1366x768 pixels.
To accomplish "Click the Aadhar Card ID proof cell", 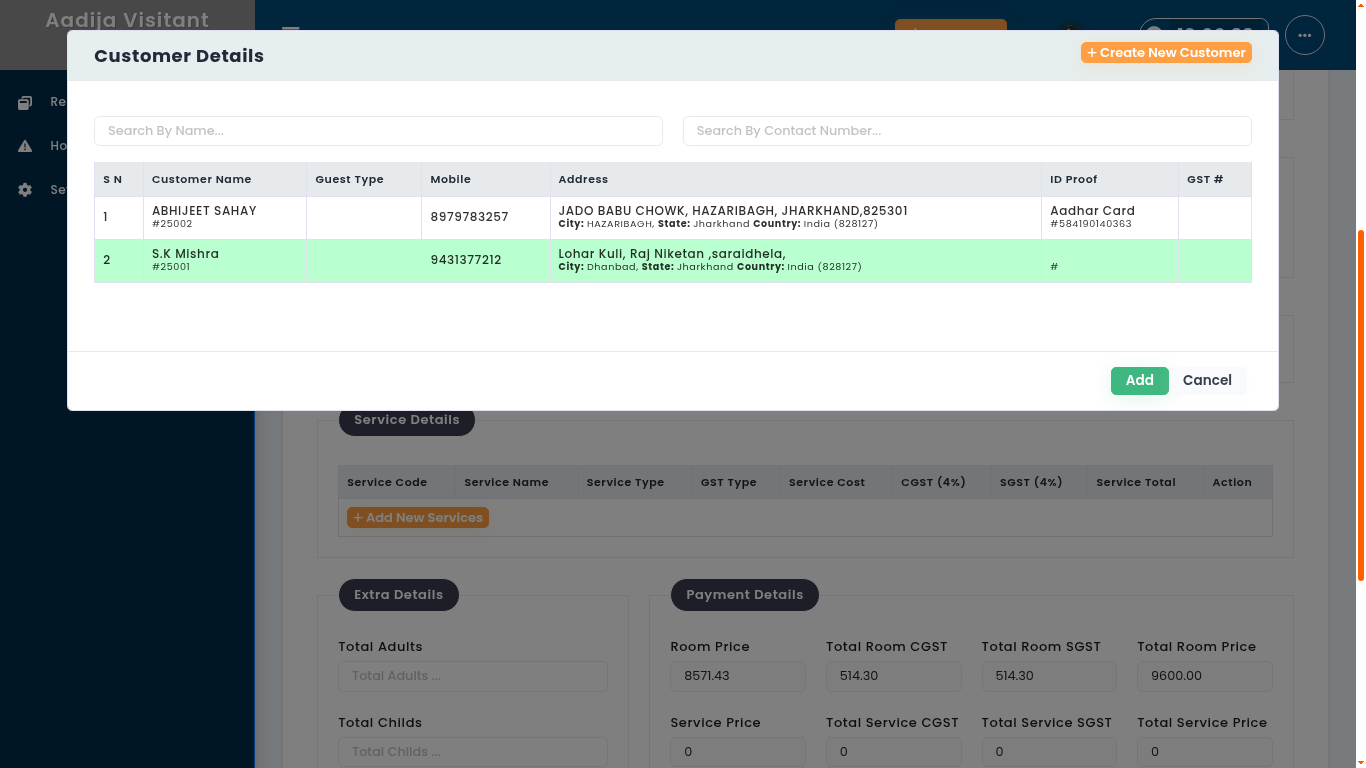I will pyautogui.click(x=1092, y=211).
